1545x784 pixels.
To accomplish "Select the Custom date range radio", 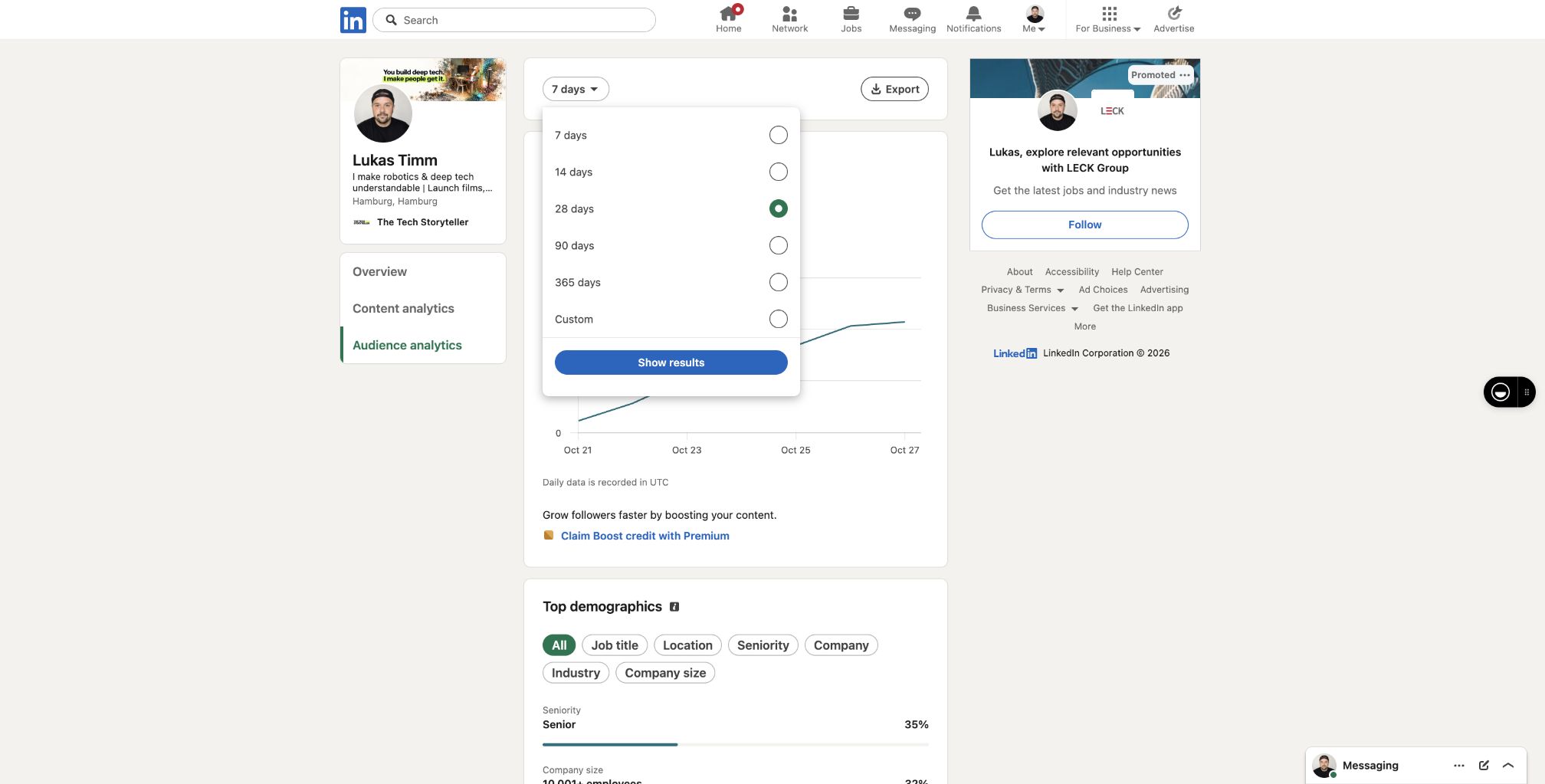I will [779, 319].
